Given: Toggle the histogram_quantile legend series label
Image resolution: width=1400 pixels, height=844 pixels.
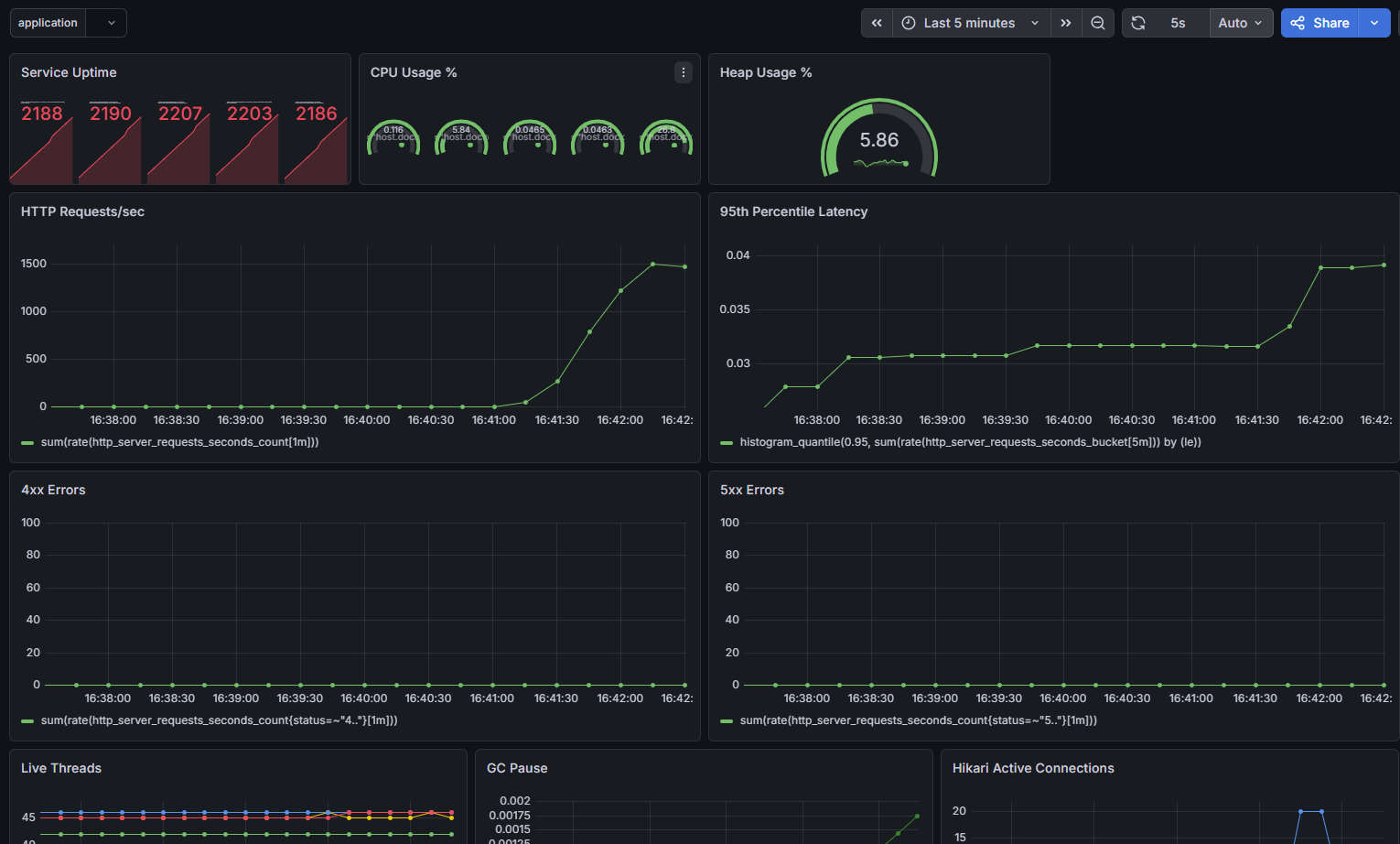Looking at the screenshot, I should [x=971, y=442].
